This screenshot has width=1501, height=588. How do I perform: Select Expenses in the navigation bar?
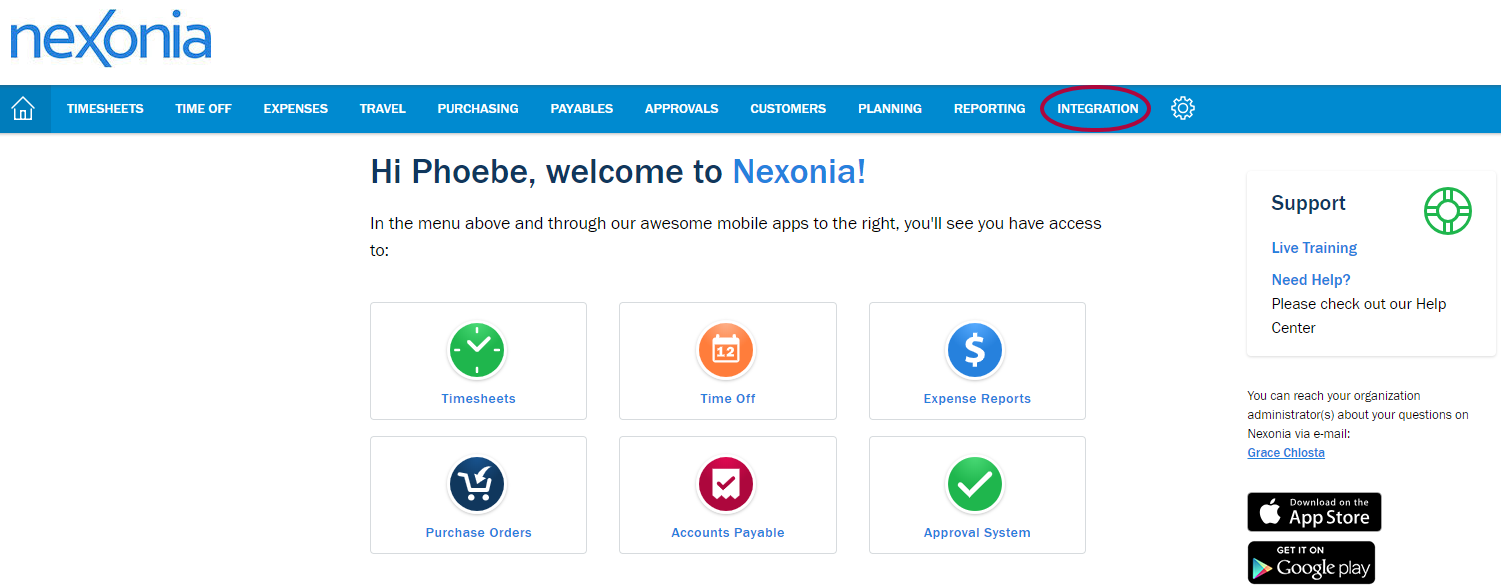pyautogui.click(x=295, y=109)
